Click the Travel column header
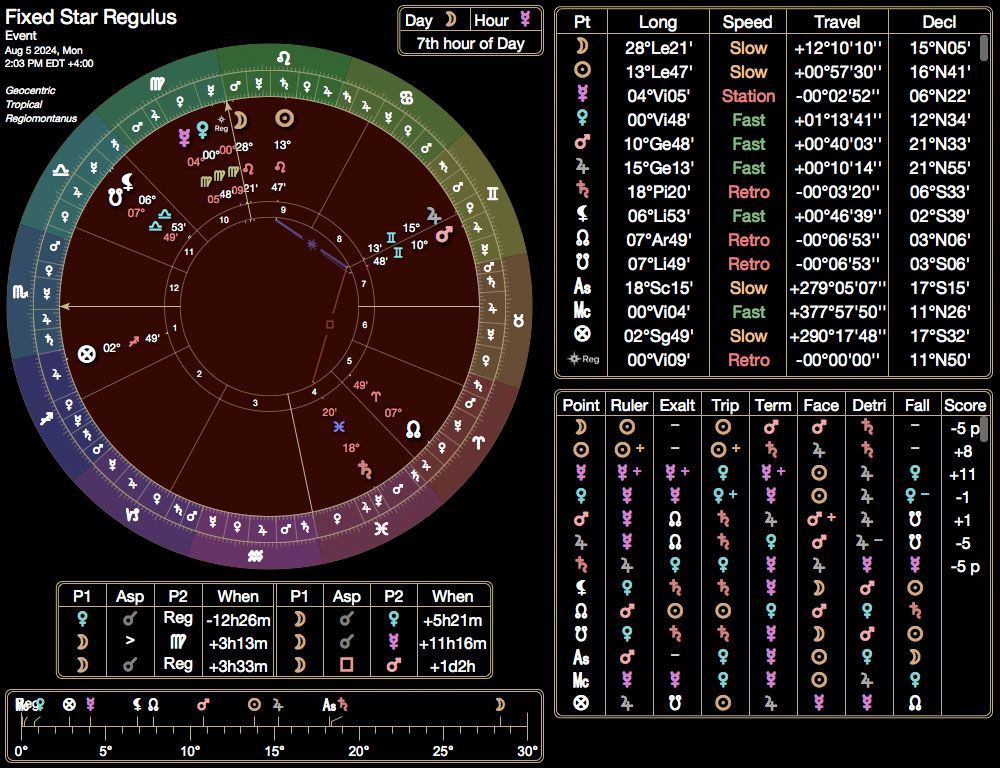This screenshot has height=768, width=1000. [x=837, y=22]
